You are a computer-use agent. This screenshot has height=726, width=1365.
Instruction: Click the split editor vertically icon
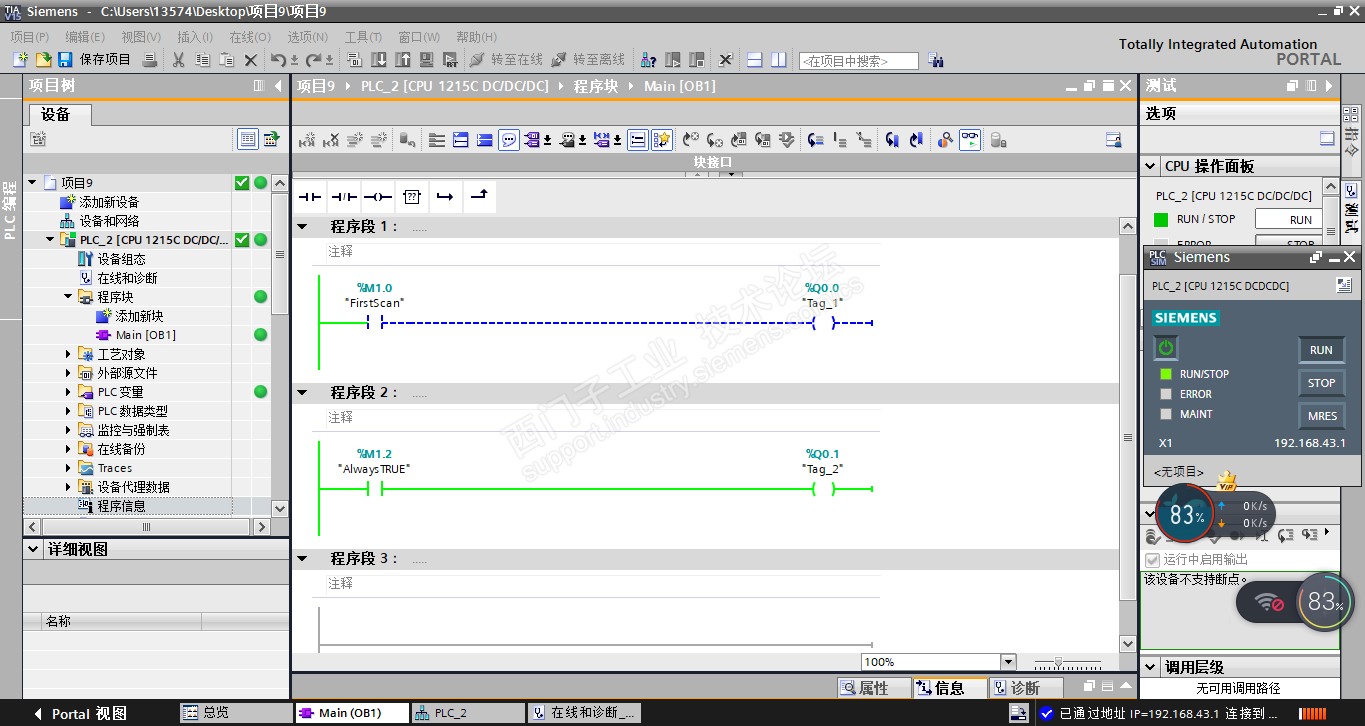(x=778, y=60)
